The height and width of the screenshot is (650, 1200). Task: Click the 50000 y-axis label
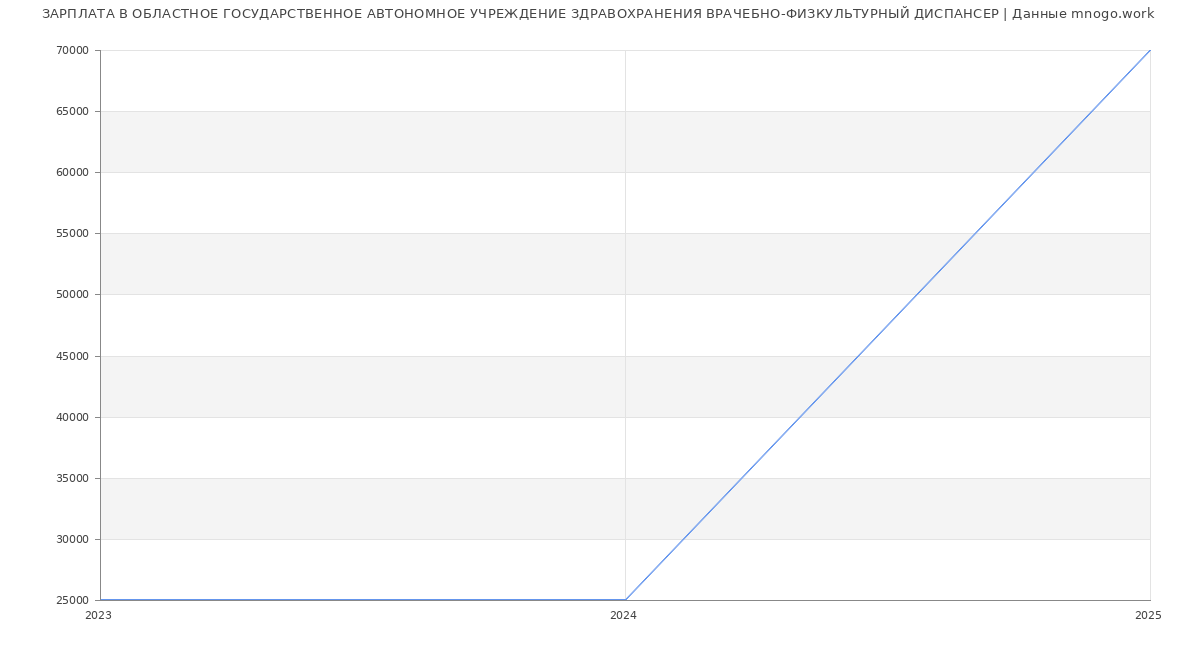coord(72,294)
